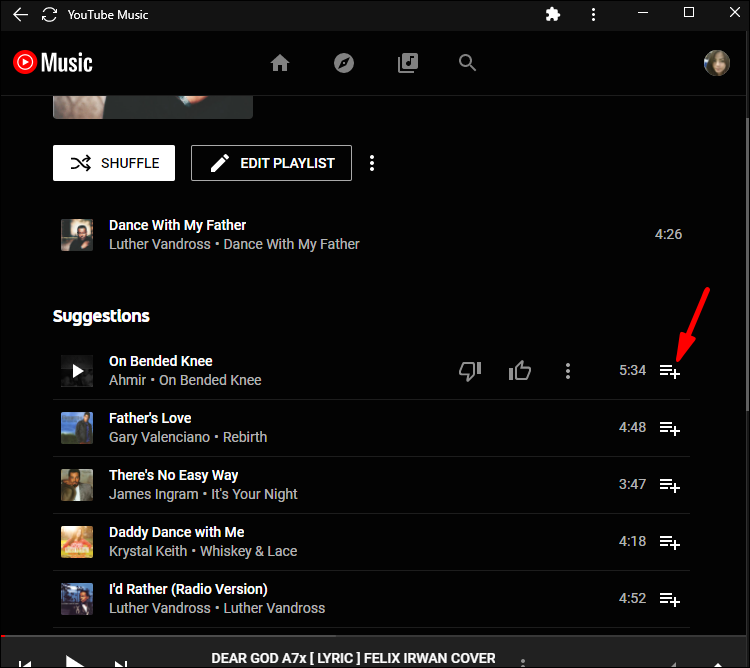
Task: Open Luther Vandross artist link under Dance With My Father
Action: click(160, 244)
